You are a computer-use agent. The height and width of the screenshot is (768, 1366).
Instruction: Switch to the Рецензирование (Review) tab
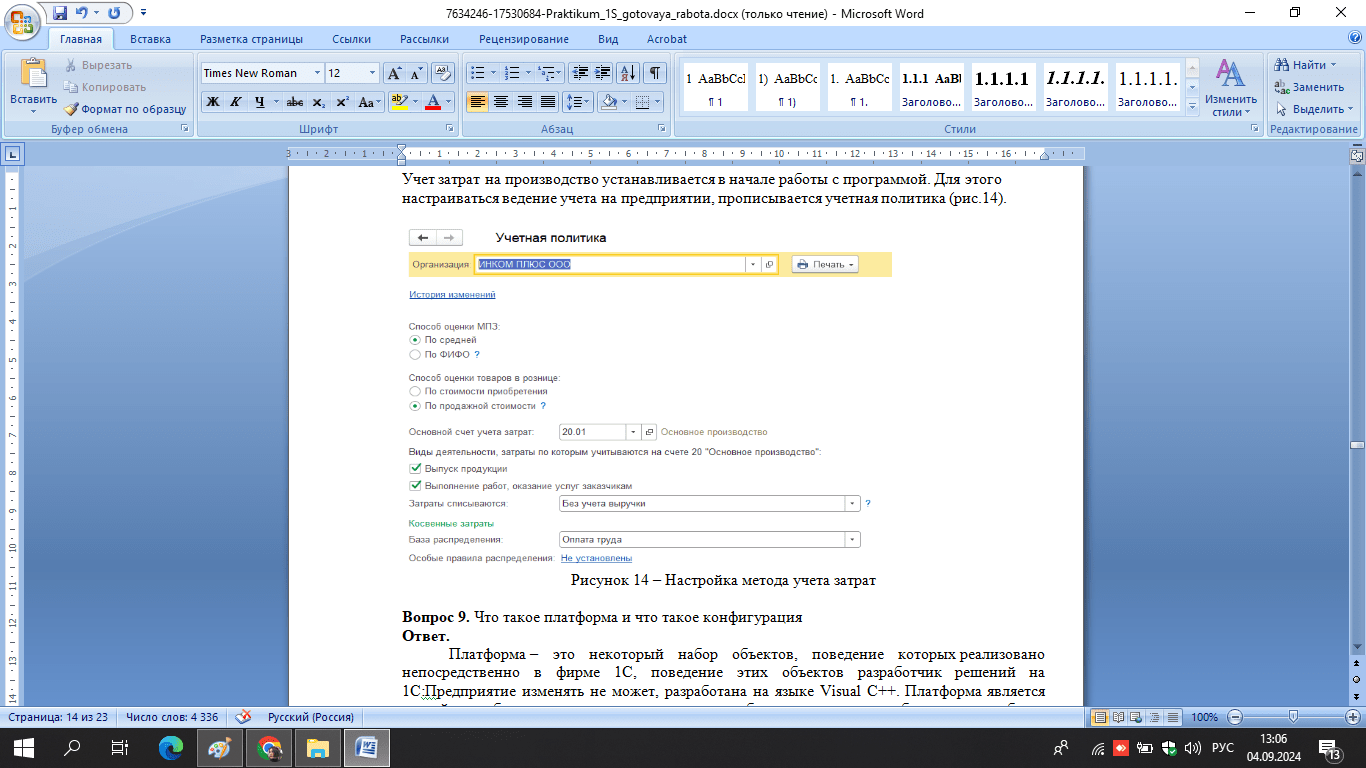pos(524,39)
